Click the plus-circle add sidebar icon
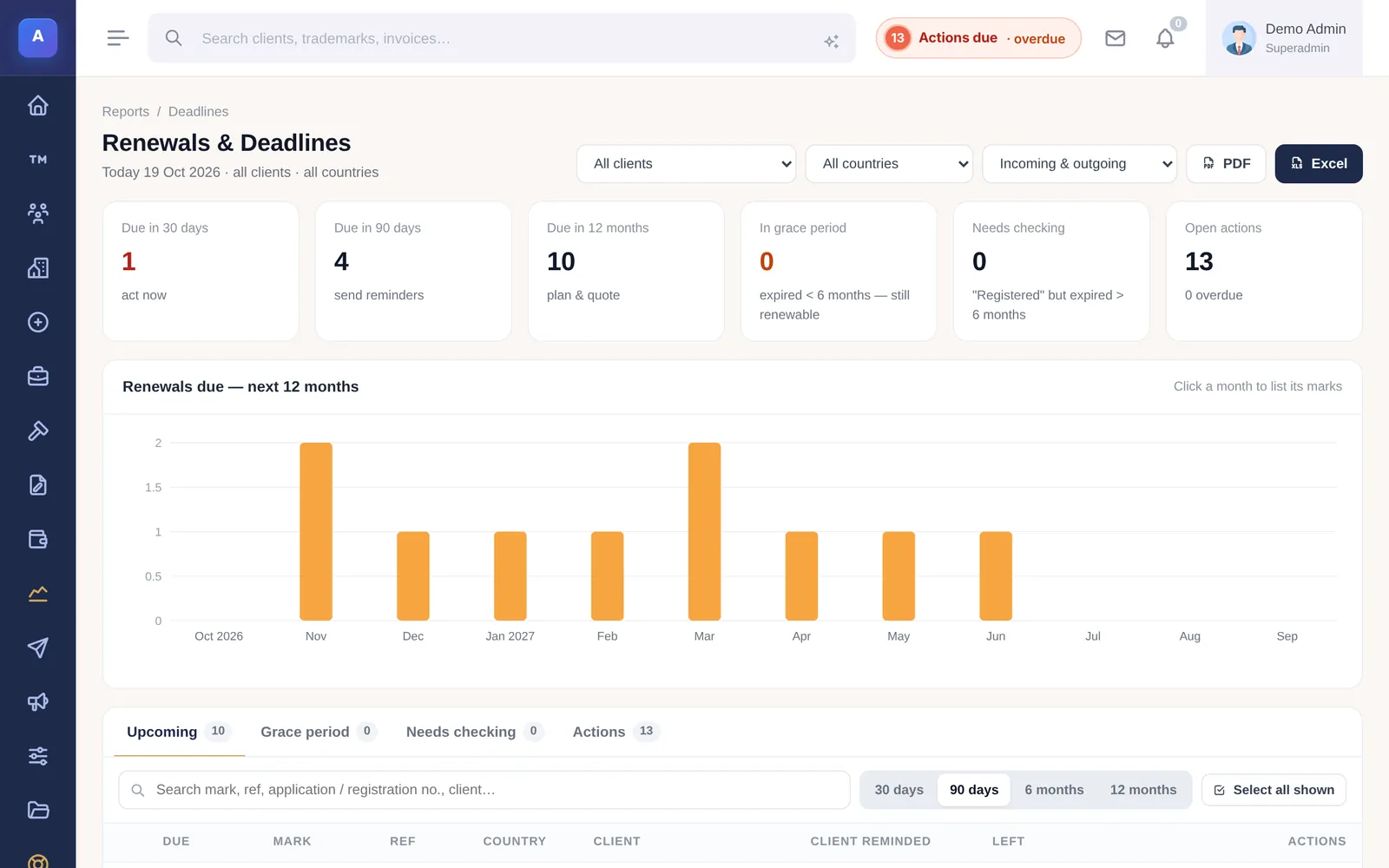1389x868 pixels. point(37,322)
